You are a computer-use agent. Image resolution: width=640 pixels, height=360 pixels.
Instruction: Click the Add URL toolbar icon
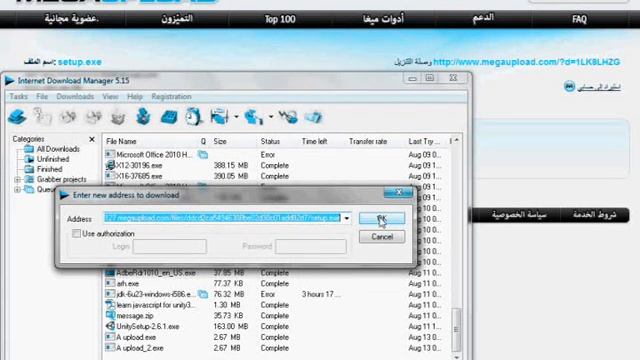tap(17, 117)
